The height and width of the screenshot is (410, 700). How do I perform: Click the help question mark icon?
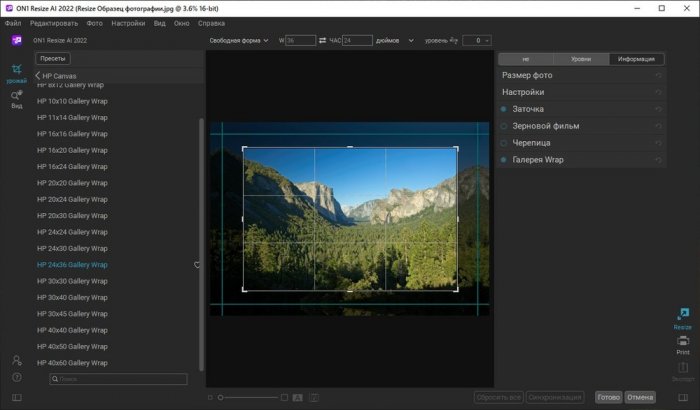tap(16, 377)
